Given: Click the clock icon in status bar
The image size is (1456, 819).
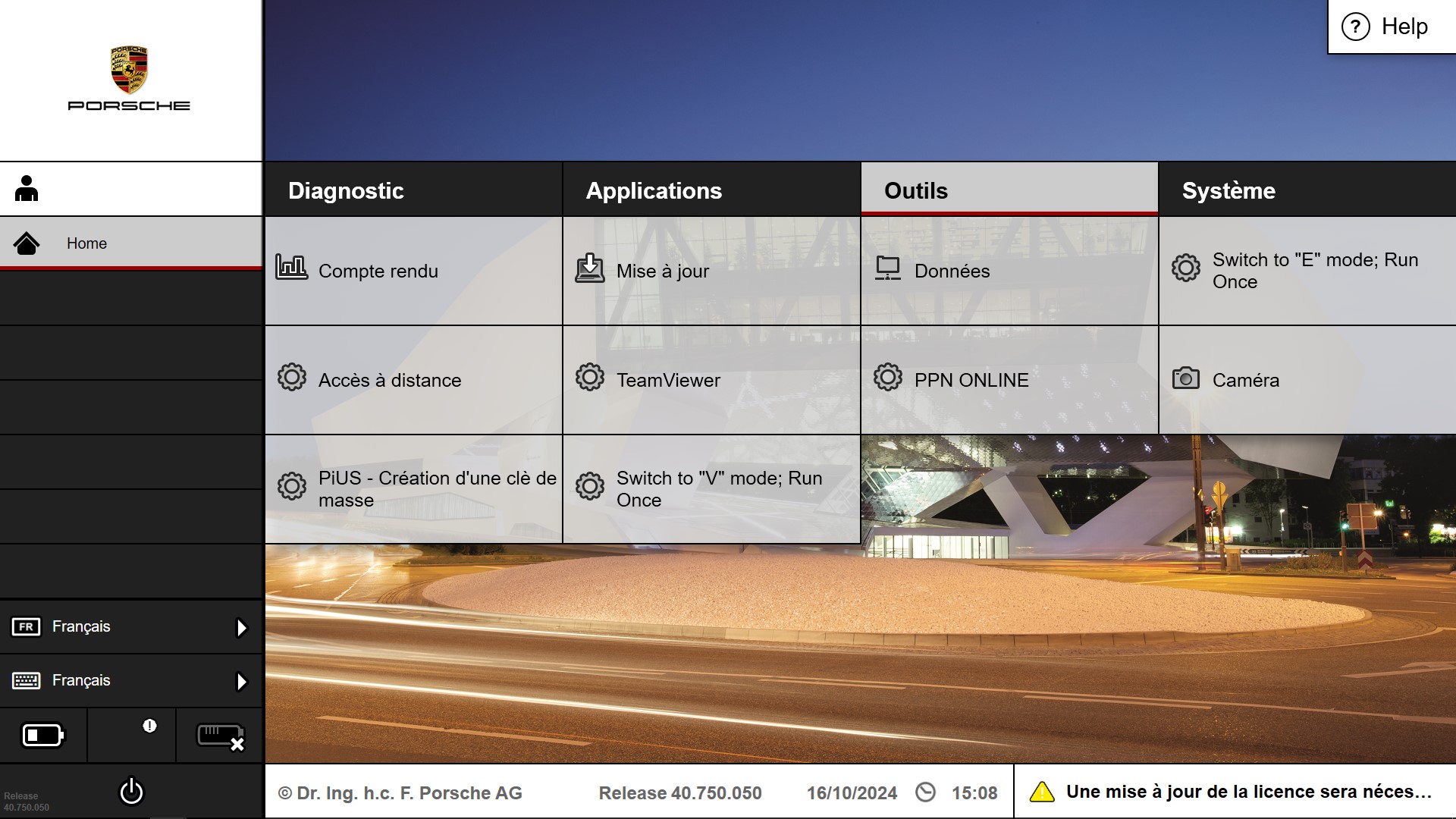Looking at the screenshot, I should (925, 792).
